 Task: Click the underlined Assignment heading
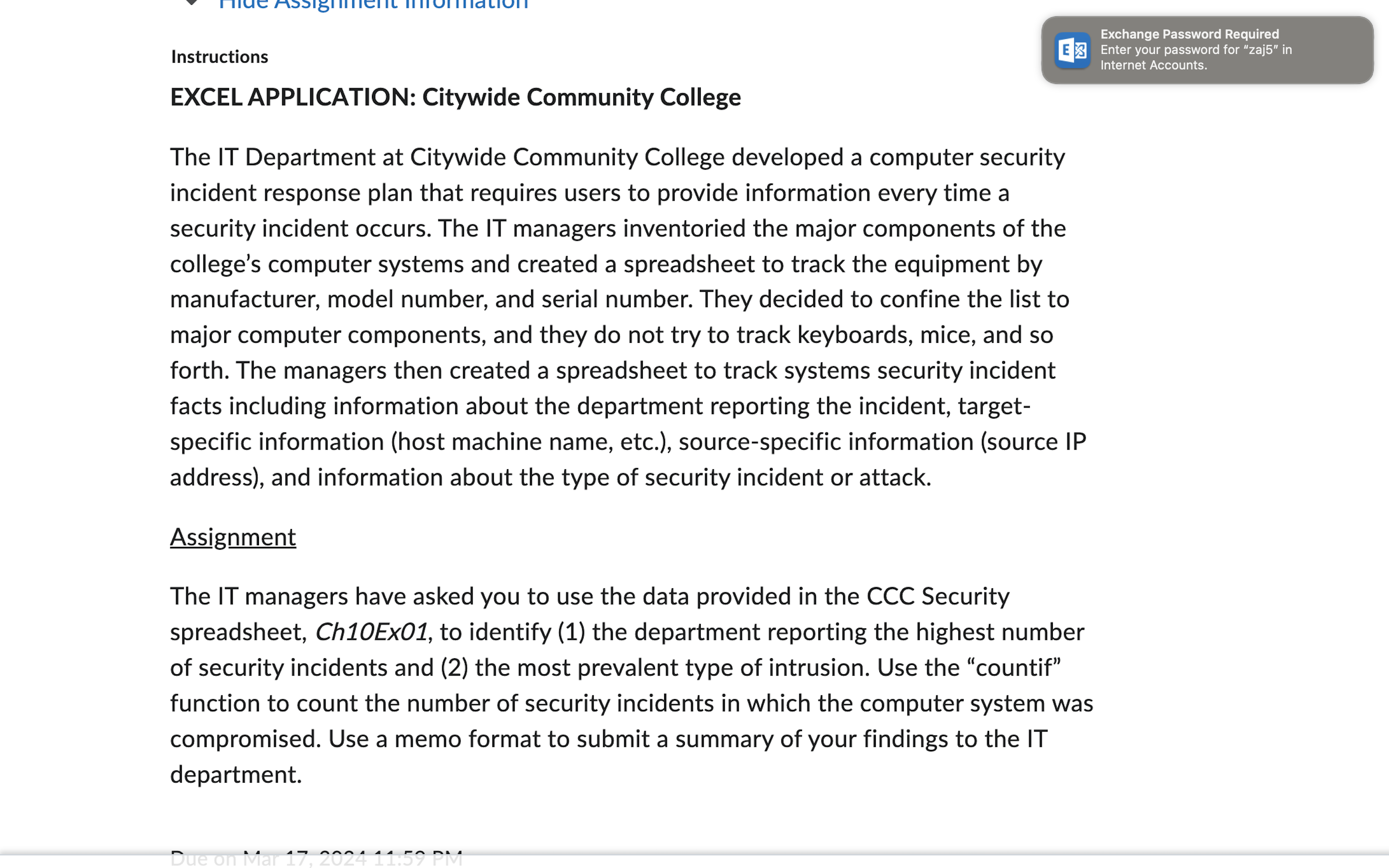click(232, 537)
